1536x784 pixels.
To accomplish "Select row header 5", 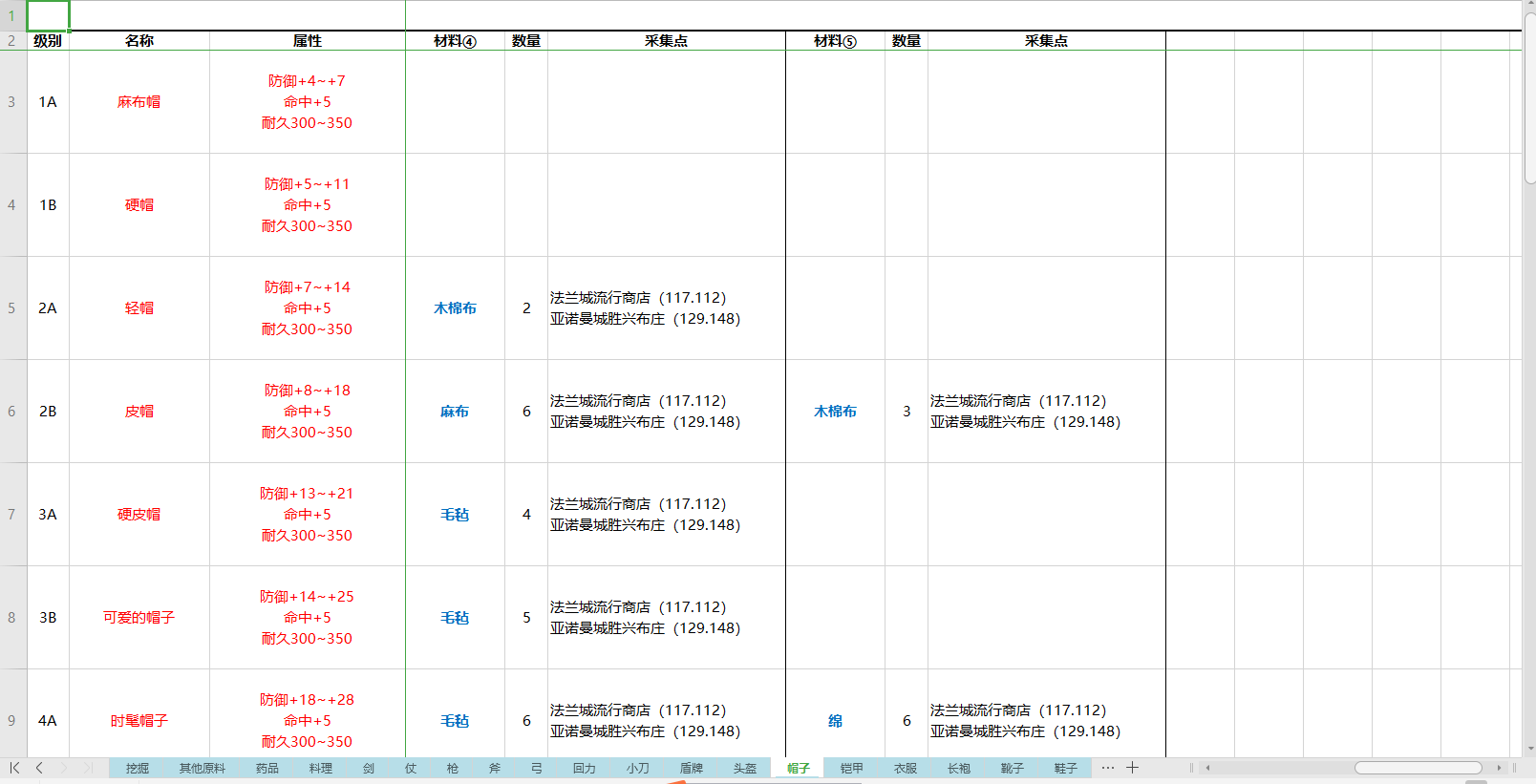I will [12, 308].
